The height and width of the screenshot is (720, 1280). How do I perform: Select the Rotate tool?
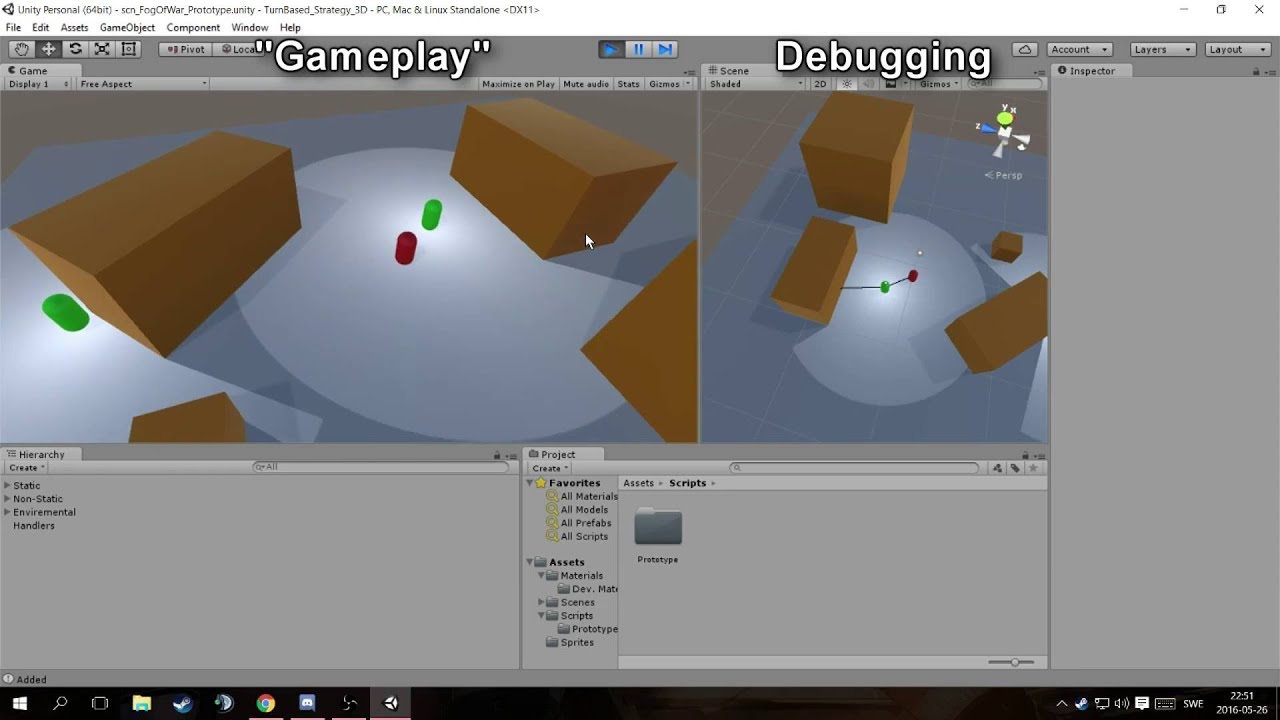[75, 49]
